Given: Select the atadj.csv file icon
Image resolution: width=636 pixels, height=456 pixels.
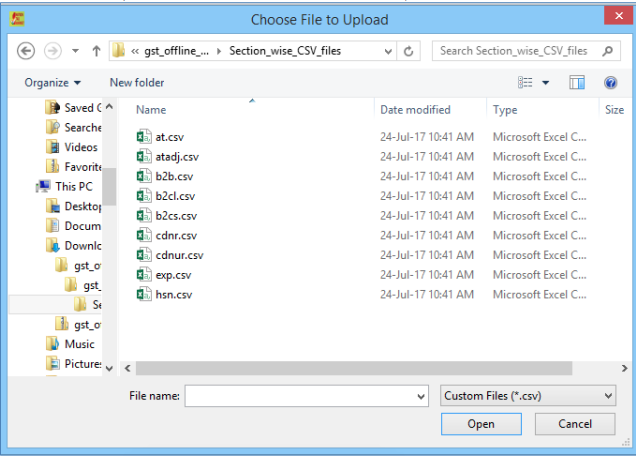Looking at the screenshot, I should tap(144, 157).
